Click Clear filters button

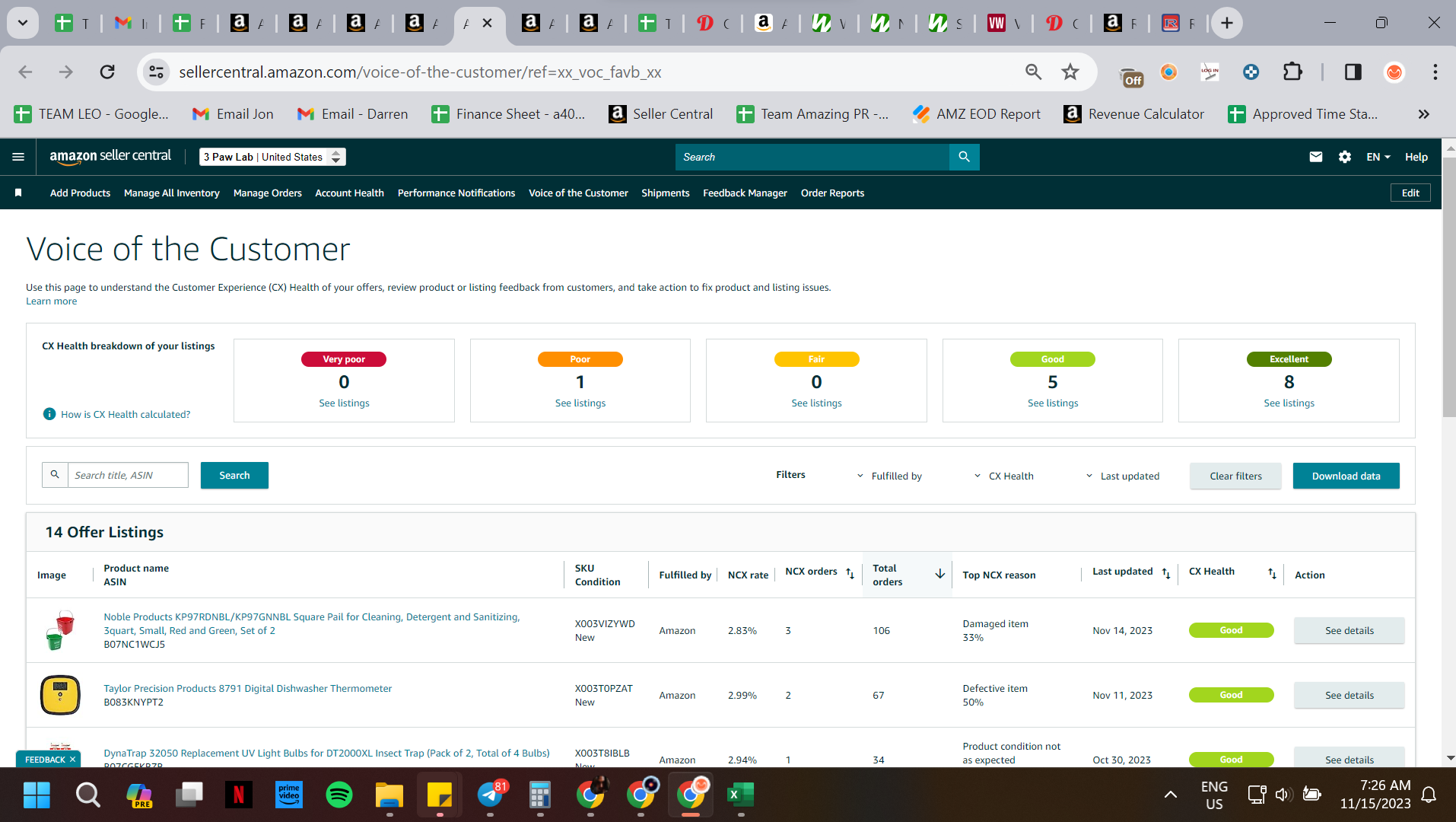point(1235,476)
